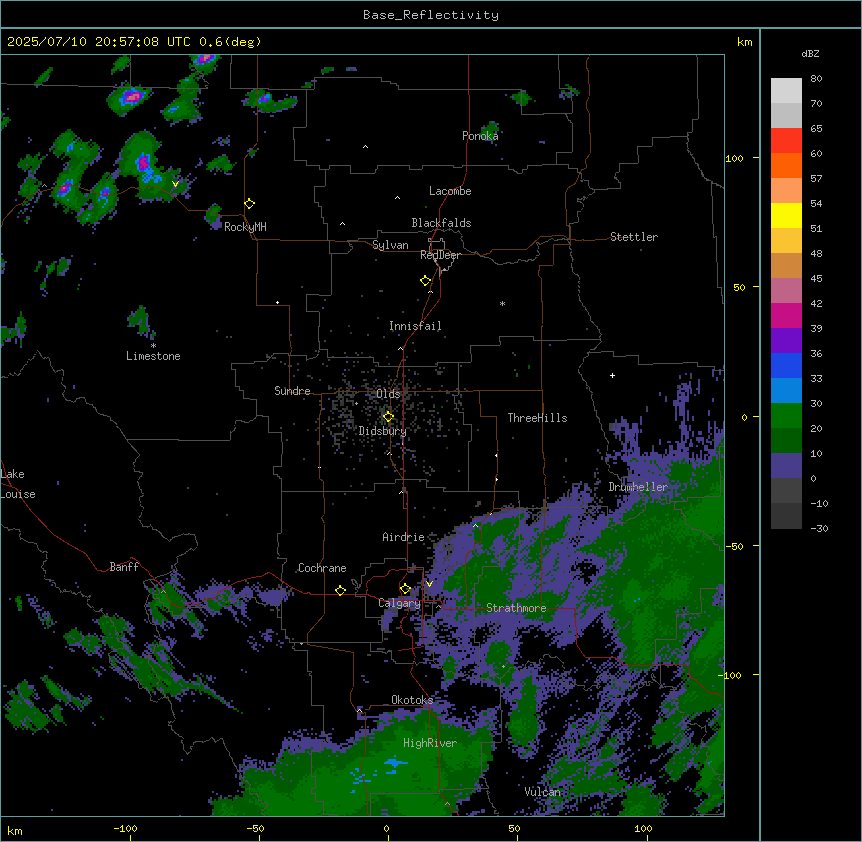The height and width of the screenshot is (842, 862).
Task: Select the Sundre label
Action: tap(292, 391)
